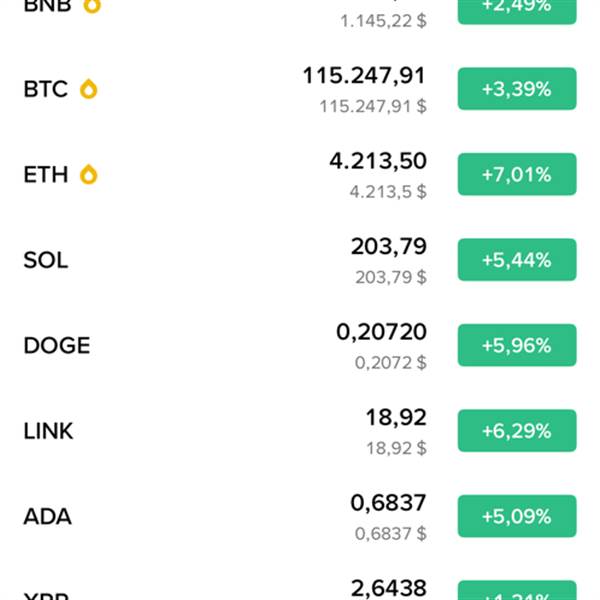Tap the flame icon next to BNB
Image resolution: width=600 pixels, height=600 pixels.
(x=92, y=5)
